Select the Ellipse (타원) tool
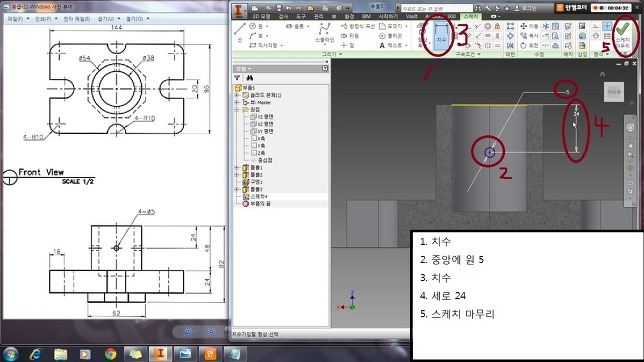This screenshot has width=644, height=362. click(350, 36)
